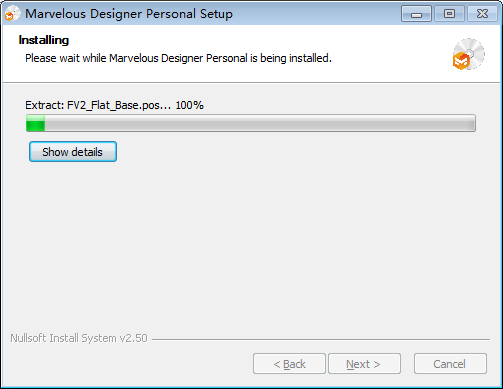
Task: Click the Extract FV2_Flat_Base.pos status text
Action: coord(98,105)
